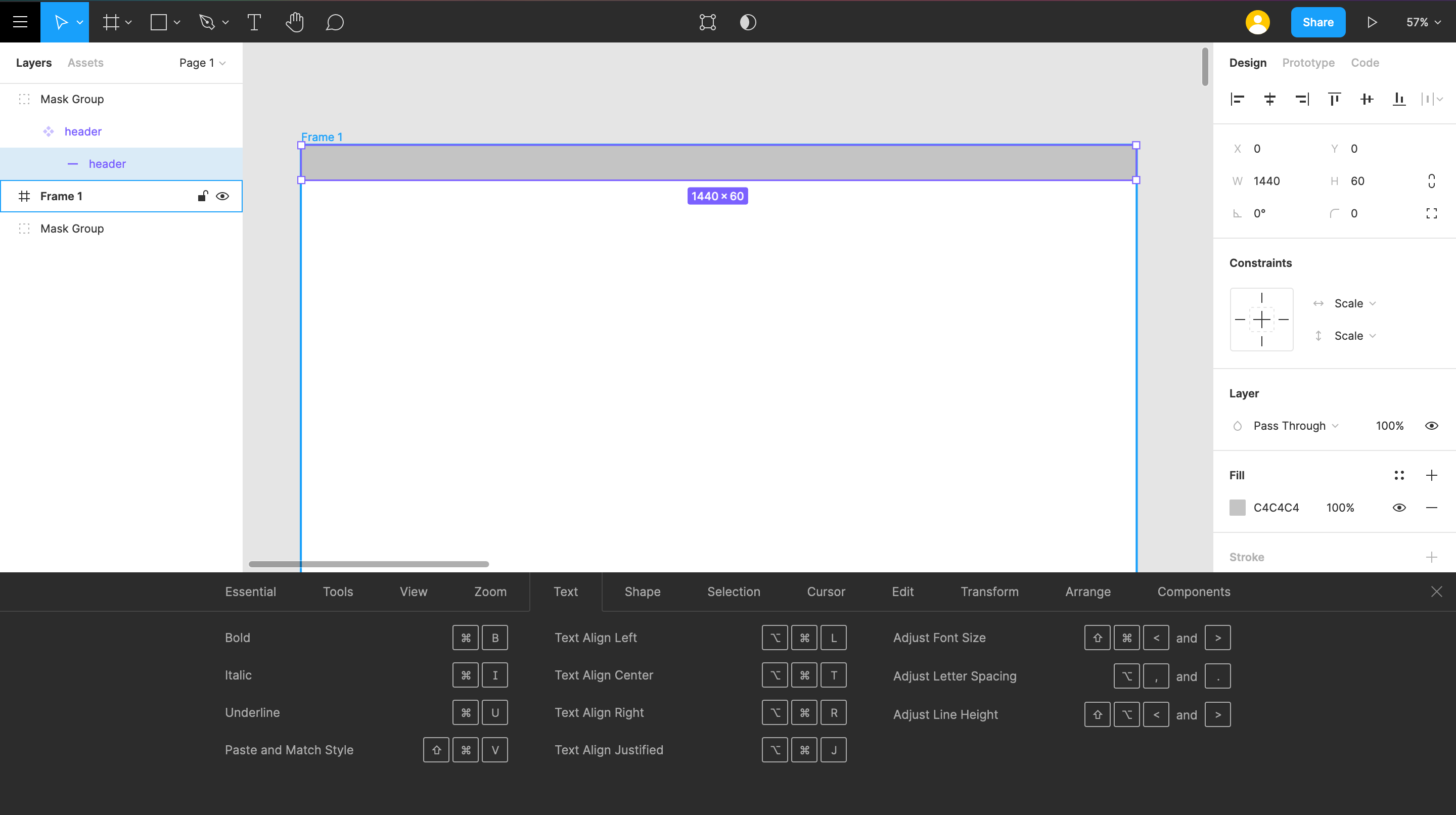Viewport: 1456px width, 815px height.
Task: Open the Pass Through blend mode dropdown
Action: 1295,426
